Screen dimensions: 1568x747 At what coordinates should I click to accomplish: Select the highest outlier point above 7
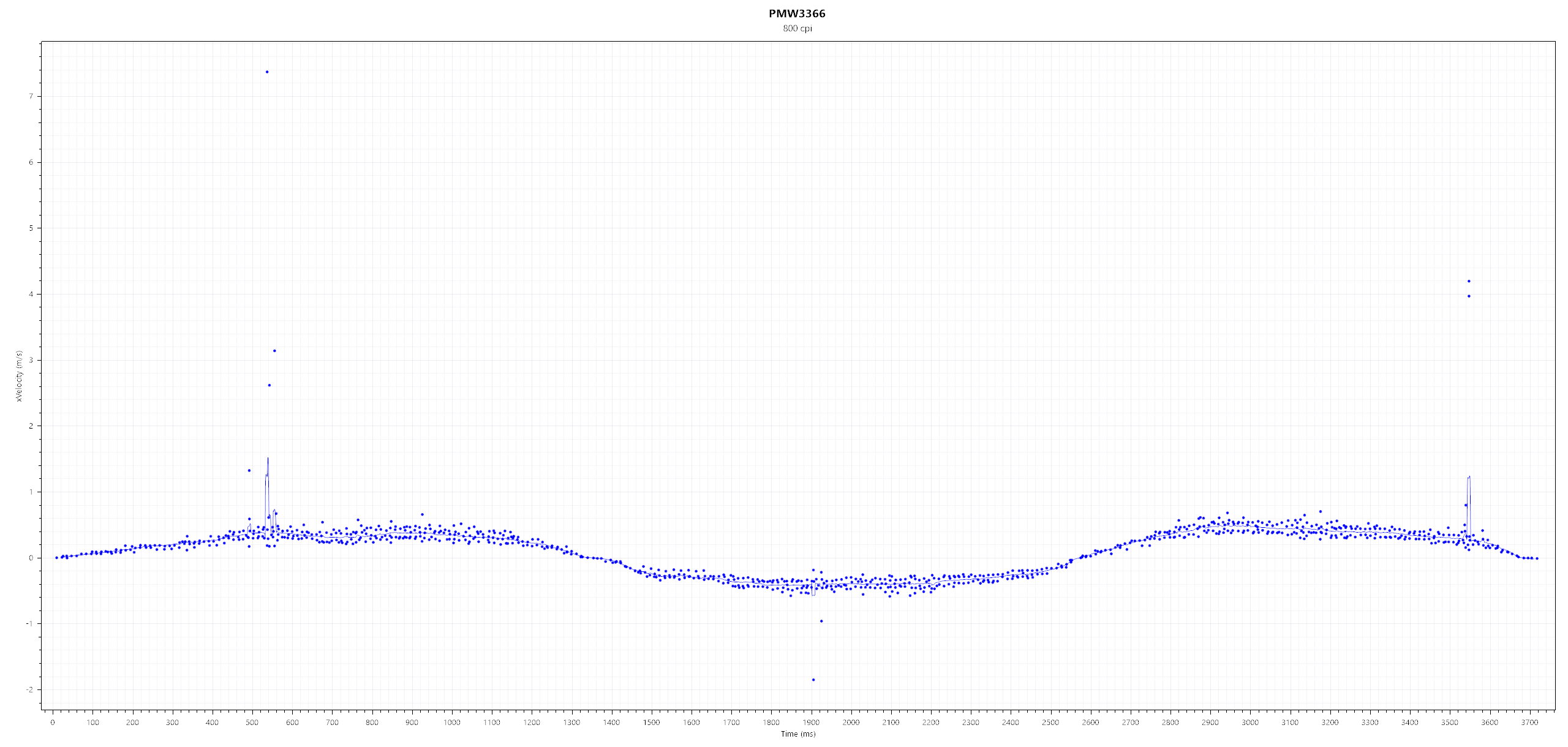(x=267, y=72)
